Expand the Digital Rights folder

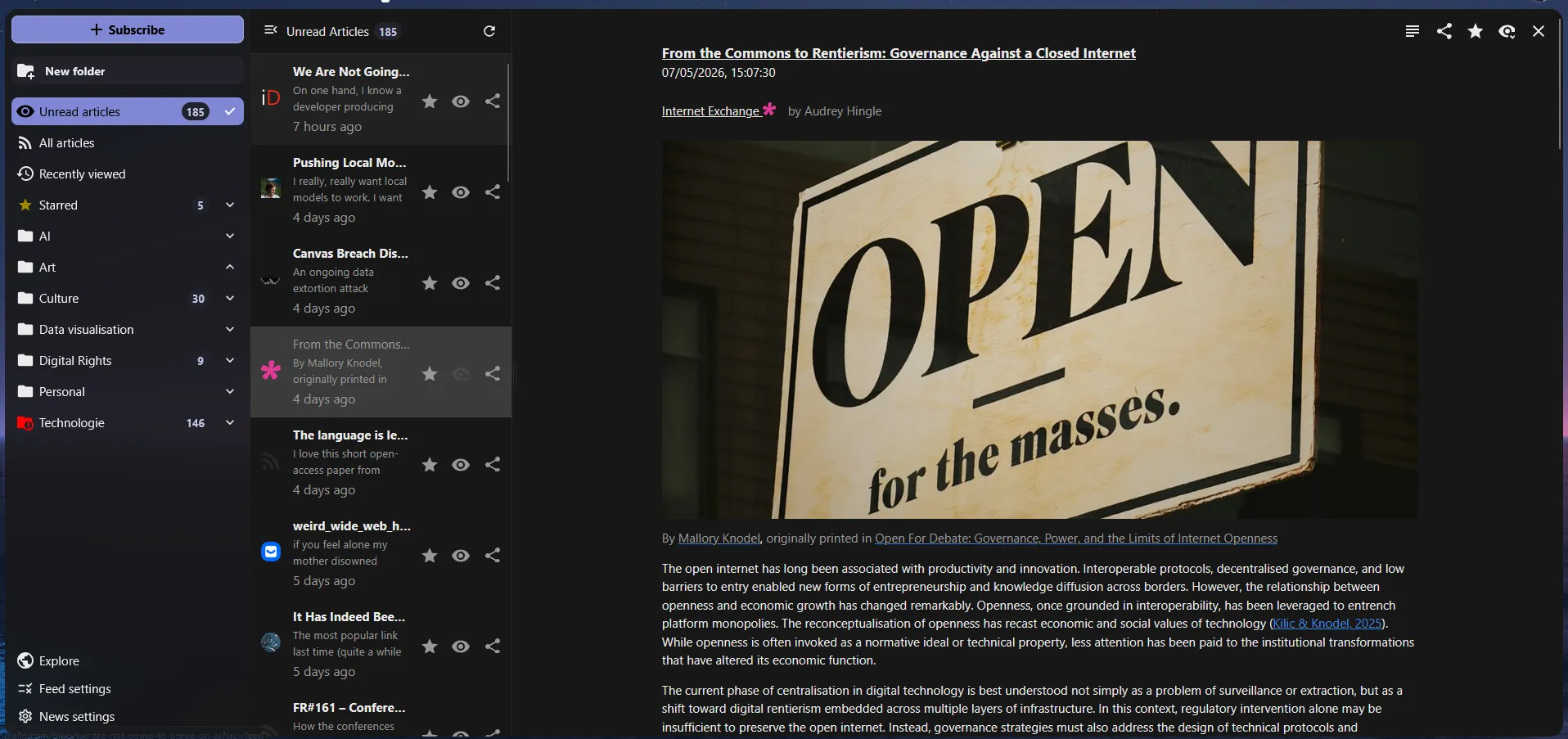[x=230, y=361]
